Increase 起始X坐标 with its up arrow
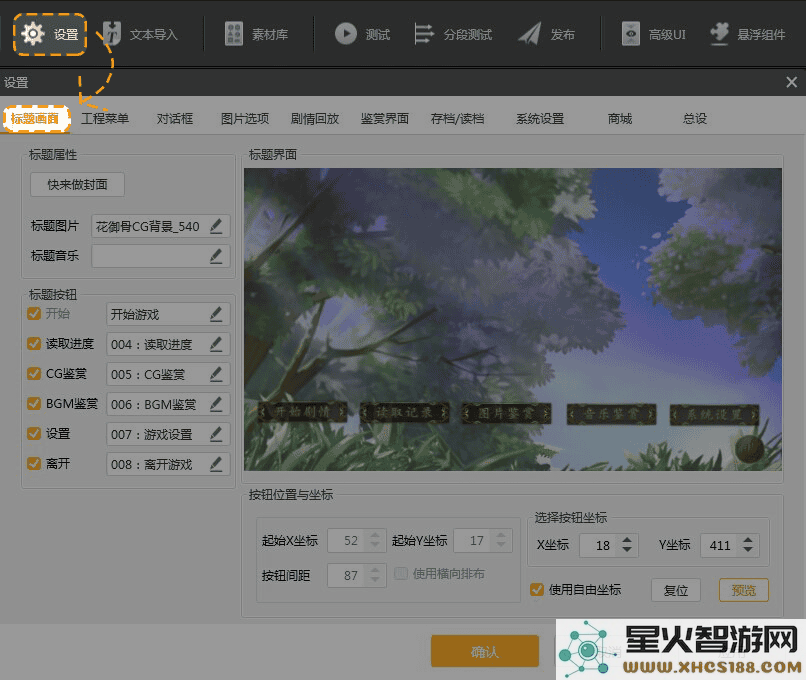806x680 pixels. [375, 536]
